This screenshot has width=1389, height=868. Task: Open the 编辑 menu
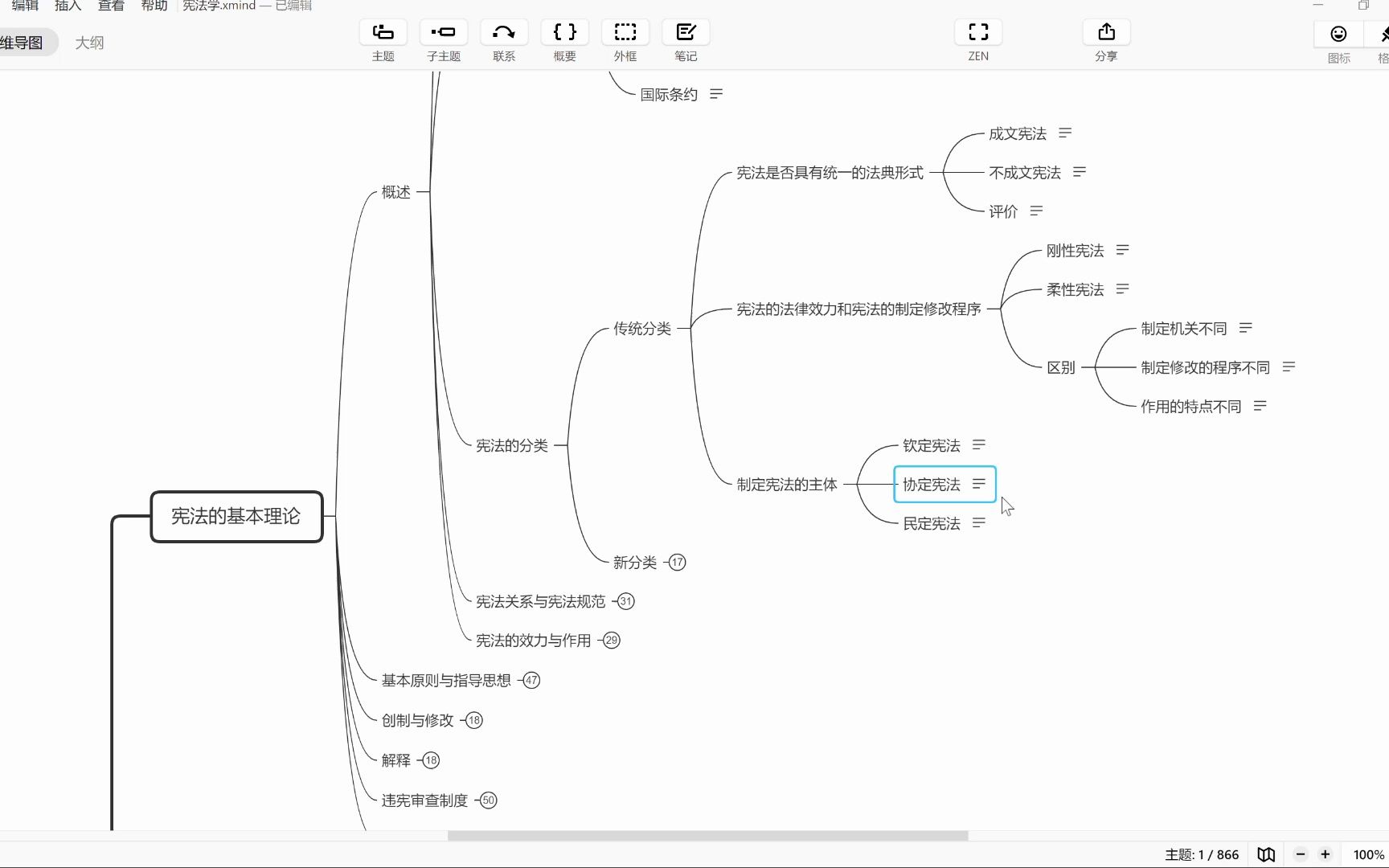tap(26, 6)
